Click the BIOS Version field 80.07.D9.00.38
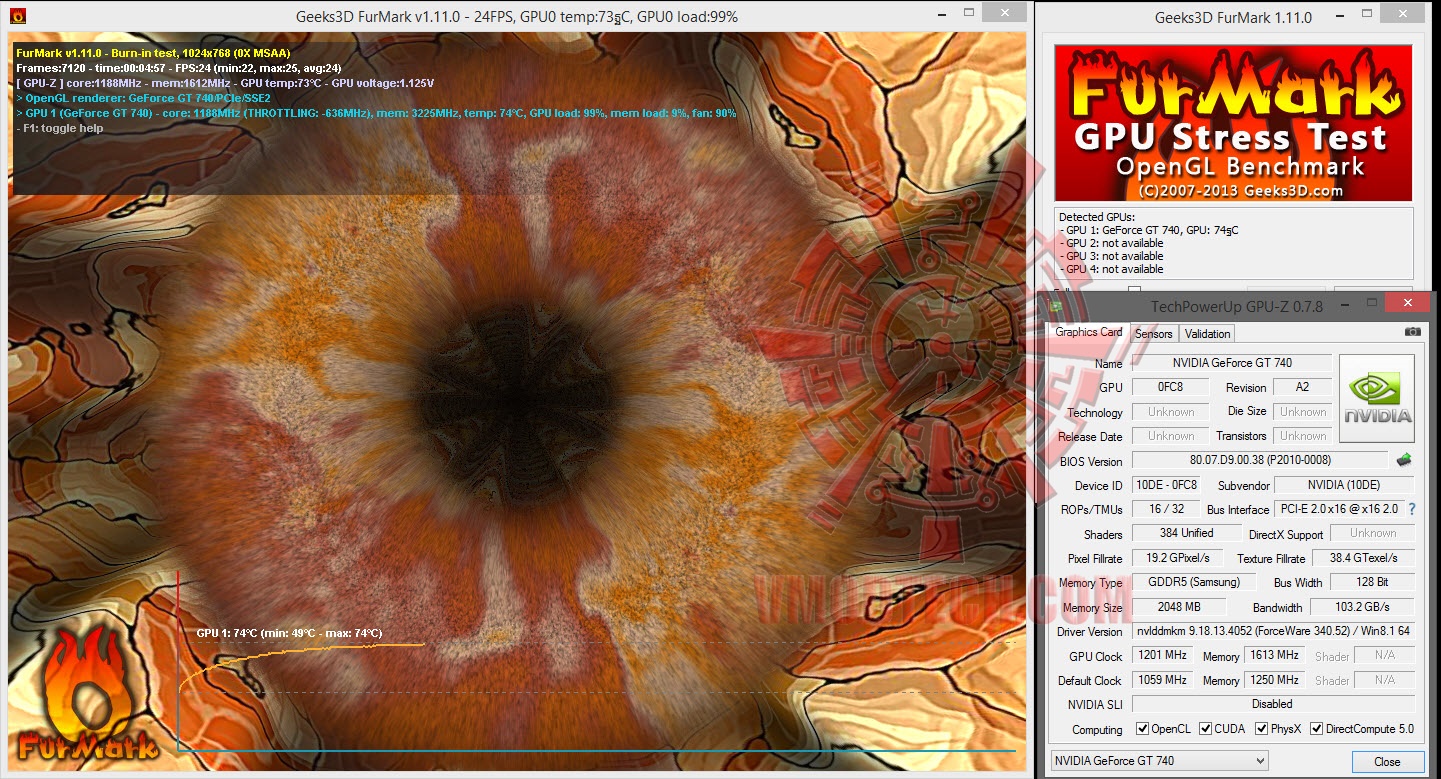The height and width of the screenshot is (779, 1441). tap(1260, 461)
